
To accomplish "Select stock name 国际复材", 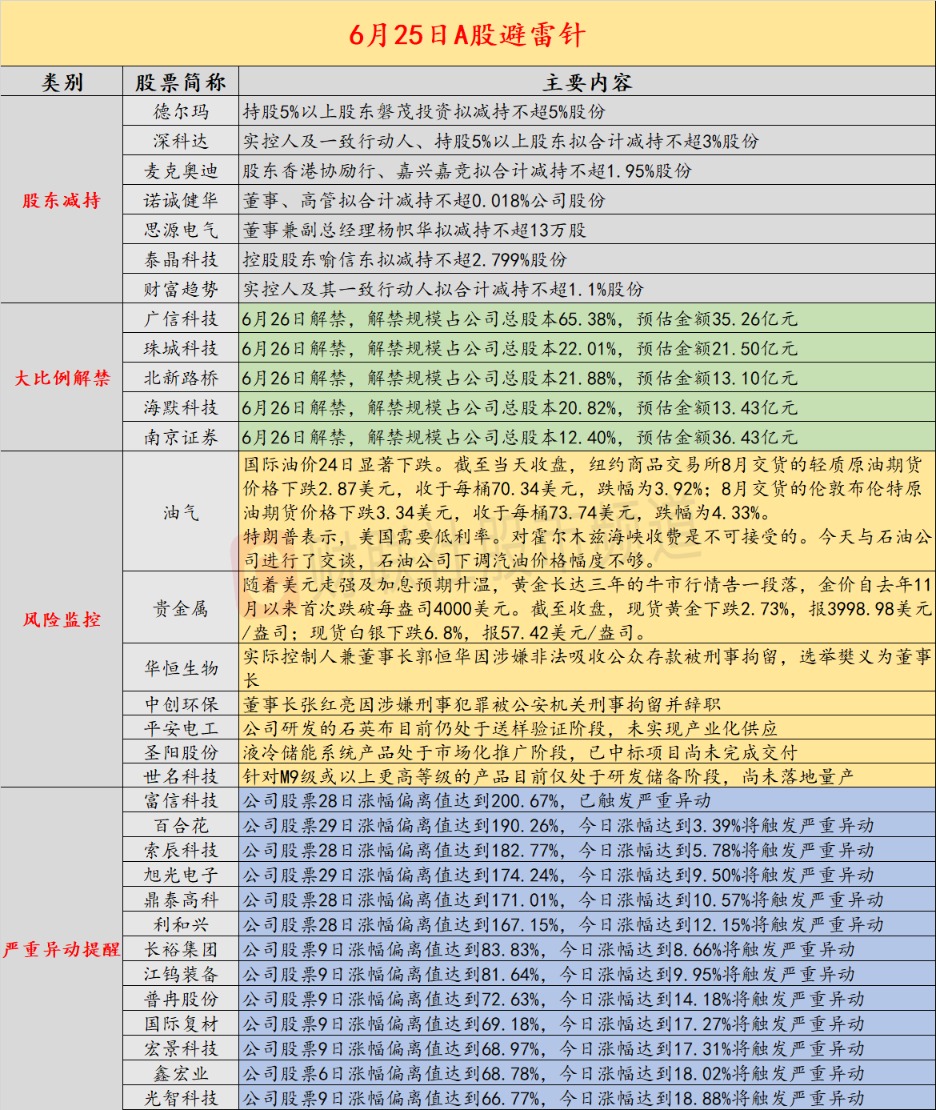I will [x=181, y=1024].
